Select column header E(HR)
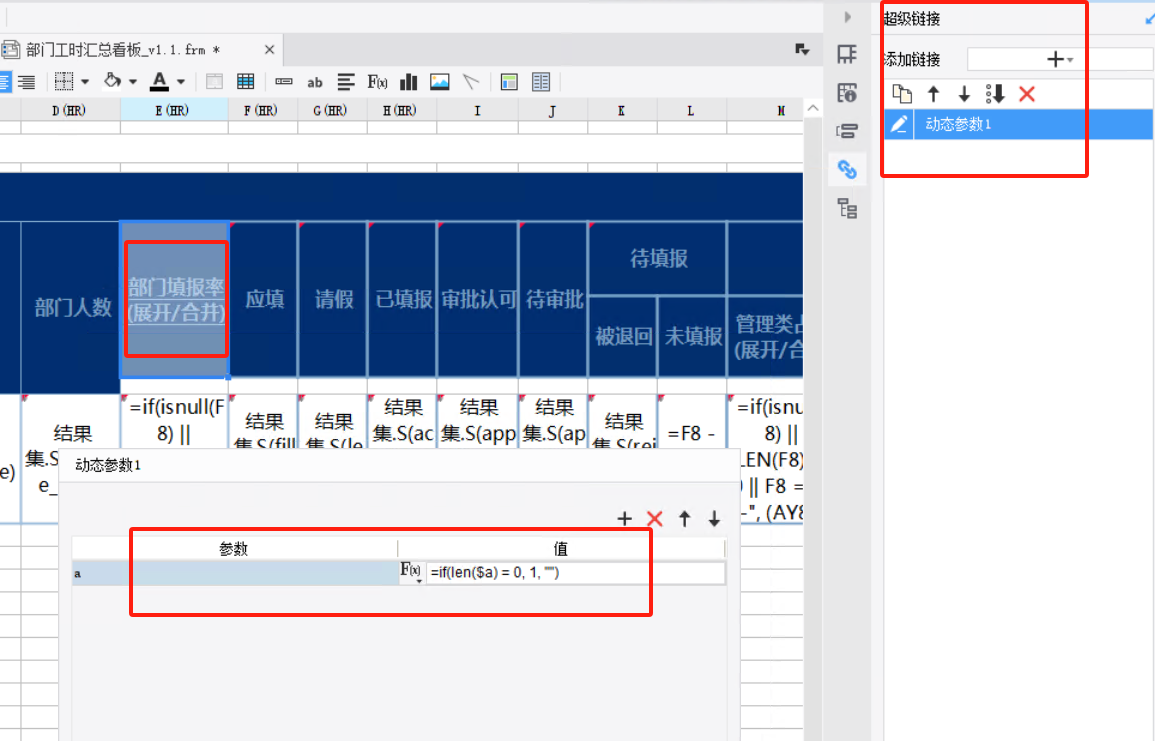 (x=174, y=110)
